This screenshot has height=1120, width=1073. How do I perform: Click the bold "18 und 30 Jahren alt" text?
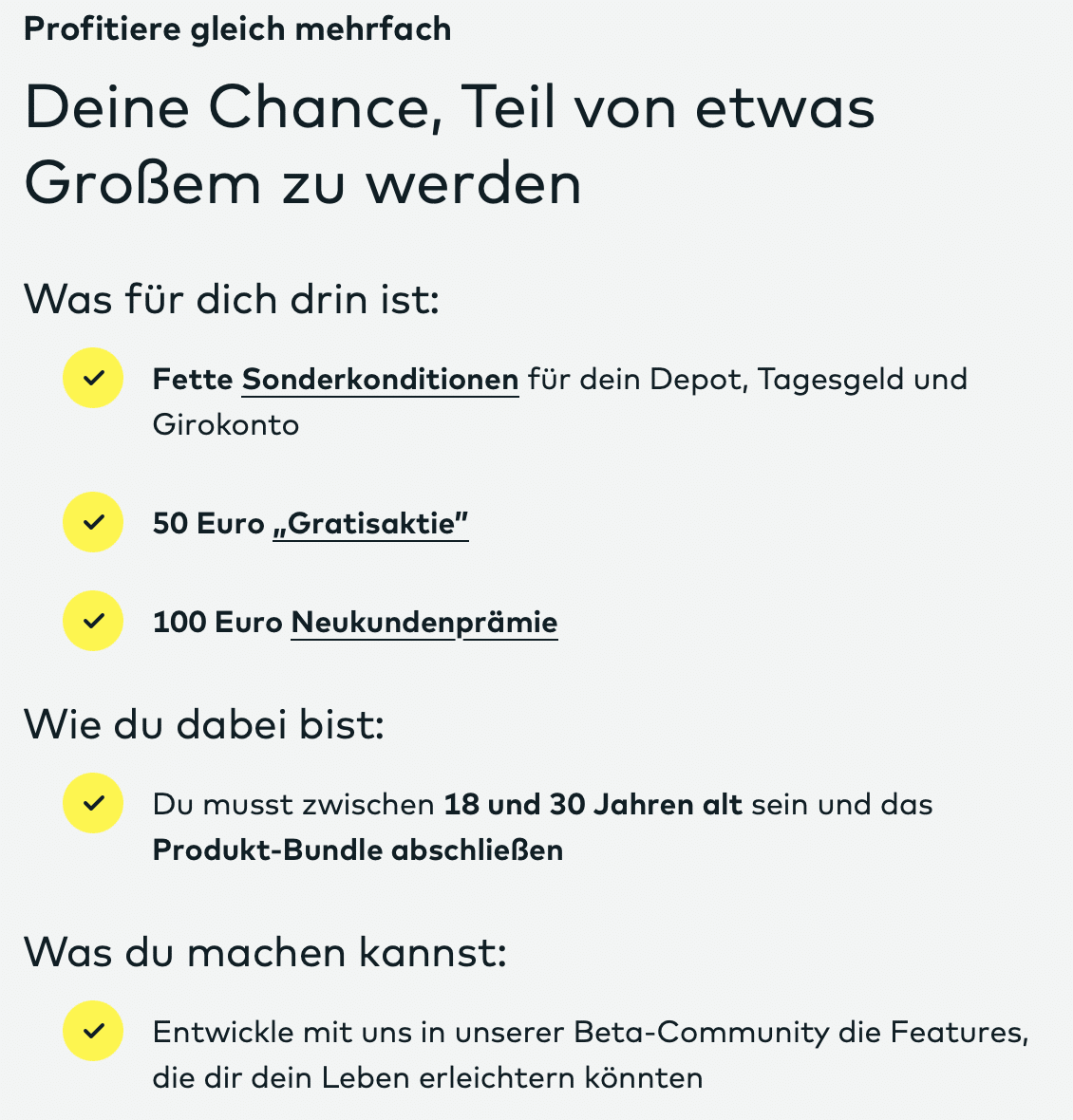[x=593, y=804]
